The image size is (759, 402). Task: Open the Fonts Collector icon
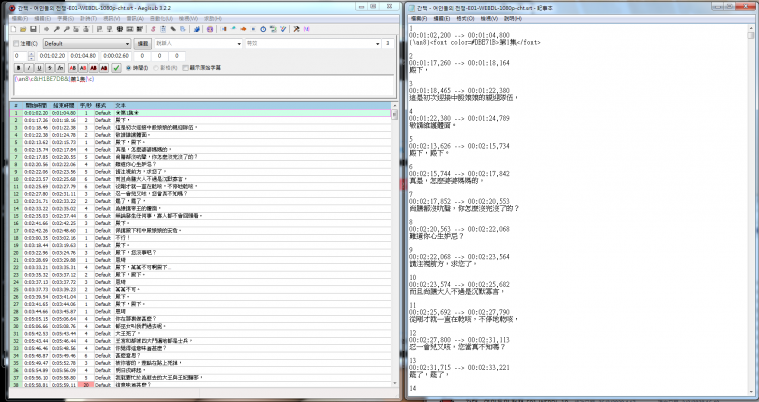183,29
